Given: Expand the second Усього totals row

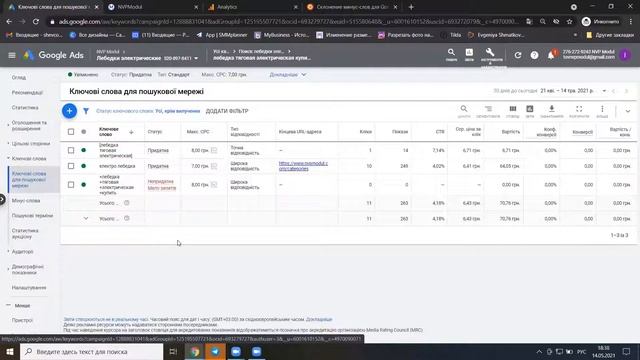Looking at the screenshot, I should (86, 218).
